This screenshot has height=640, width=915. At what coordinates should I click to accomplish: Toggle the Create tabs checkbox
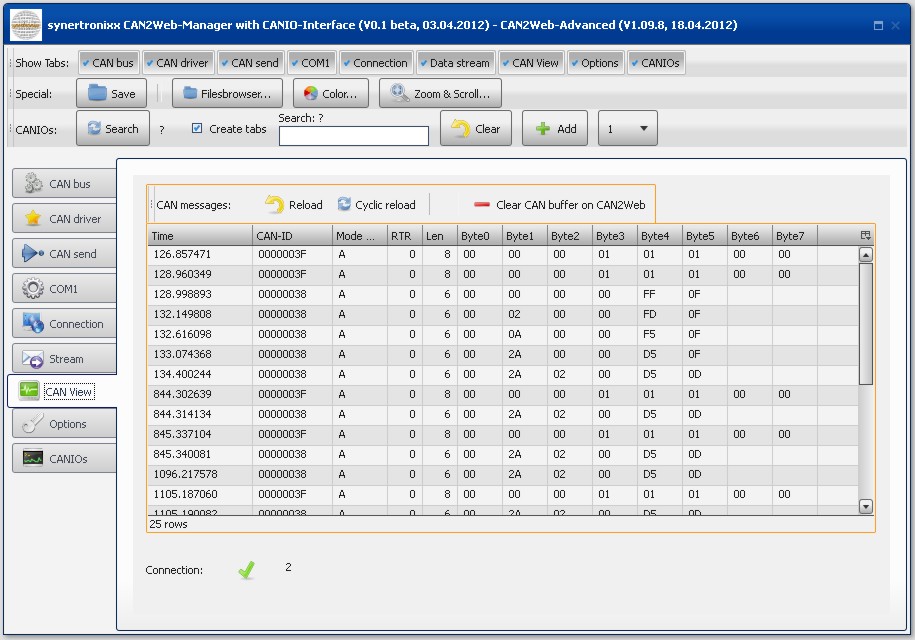point(197,128)
